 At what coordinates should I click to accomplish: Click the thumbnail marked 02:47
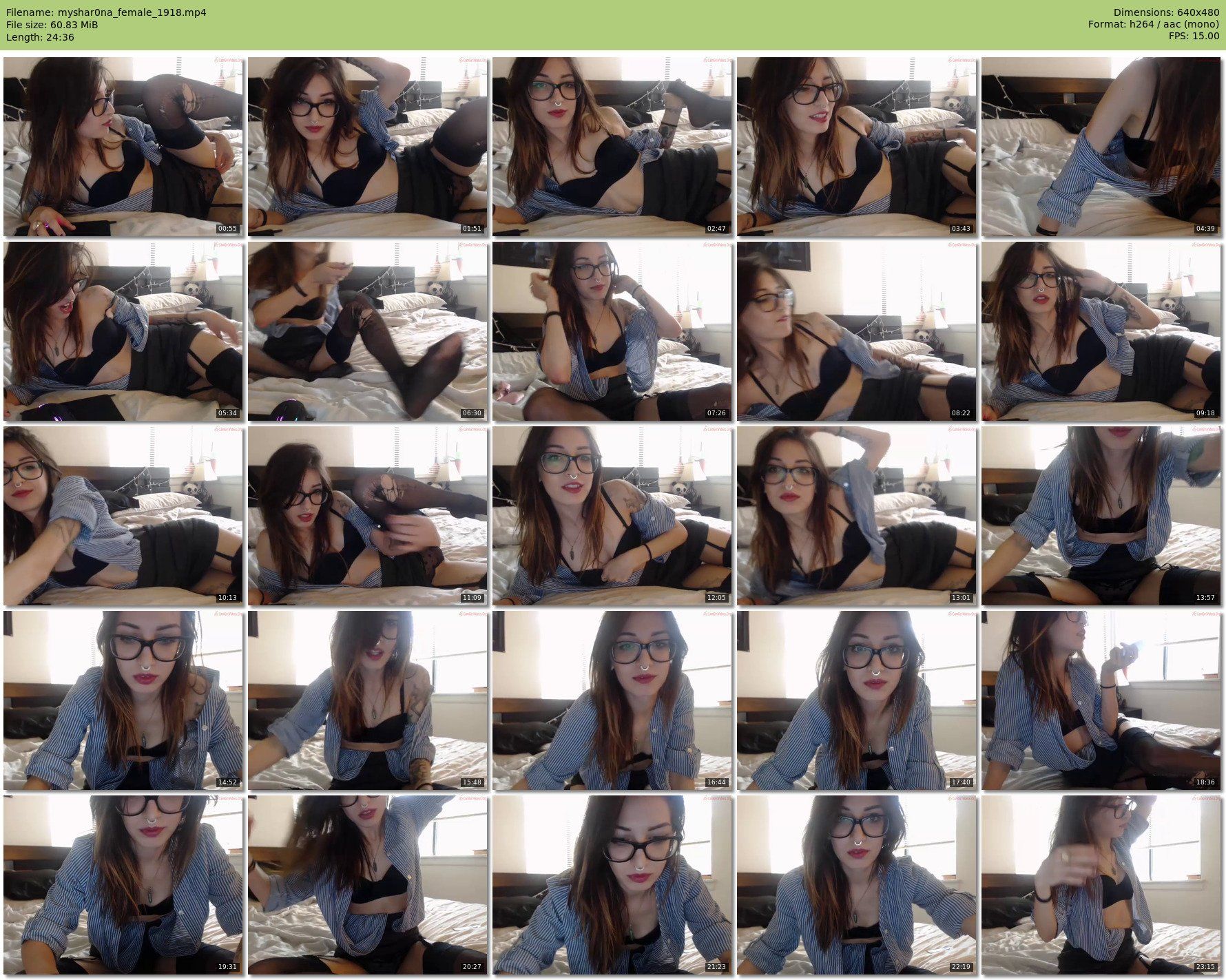pos(612,147)
